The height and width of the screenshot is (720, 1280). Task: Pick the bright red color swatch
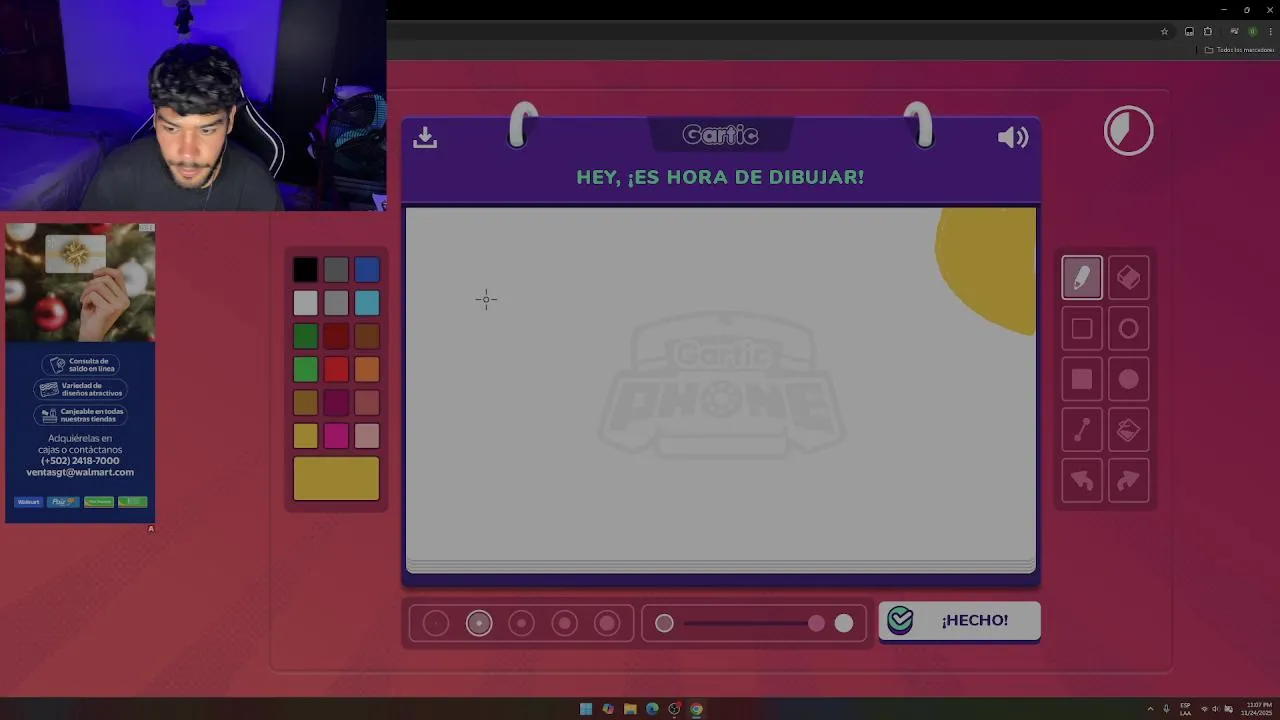(336, 369)
